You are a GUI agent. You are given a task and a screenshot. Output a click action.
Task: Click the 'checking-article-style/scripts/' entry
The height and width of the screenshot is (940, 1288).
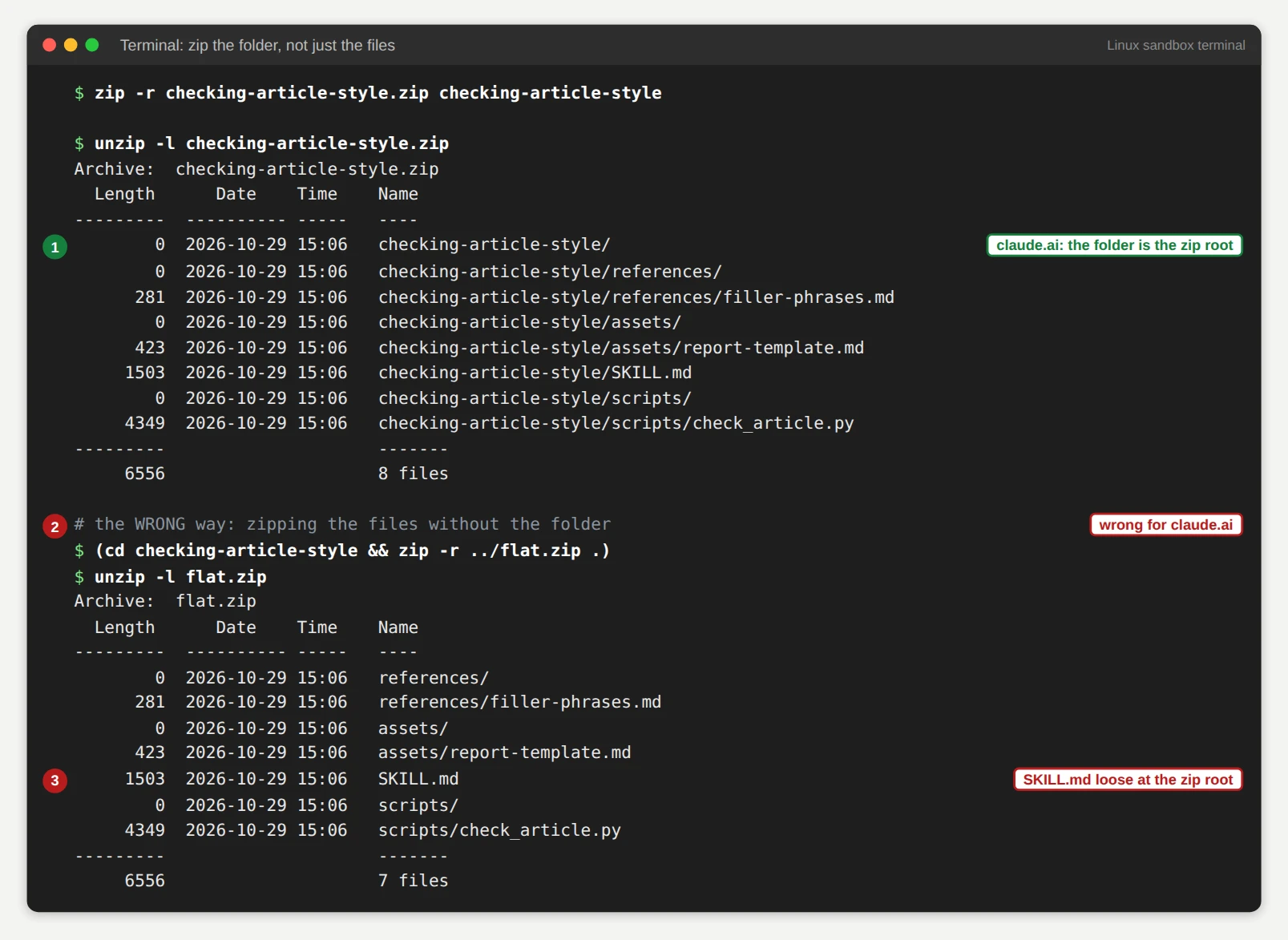(x=535, y=398)
